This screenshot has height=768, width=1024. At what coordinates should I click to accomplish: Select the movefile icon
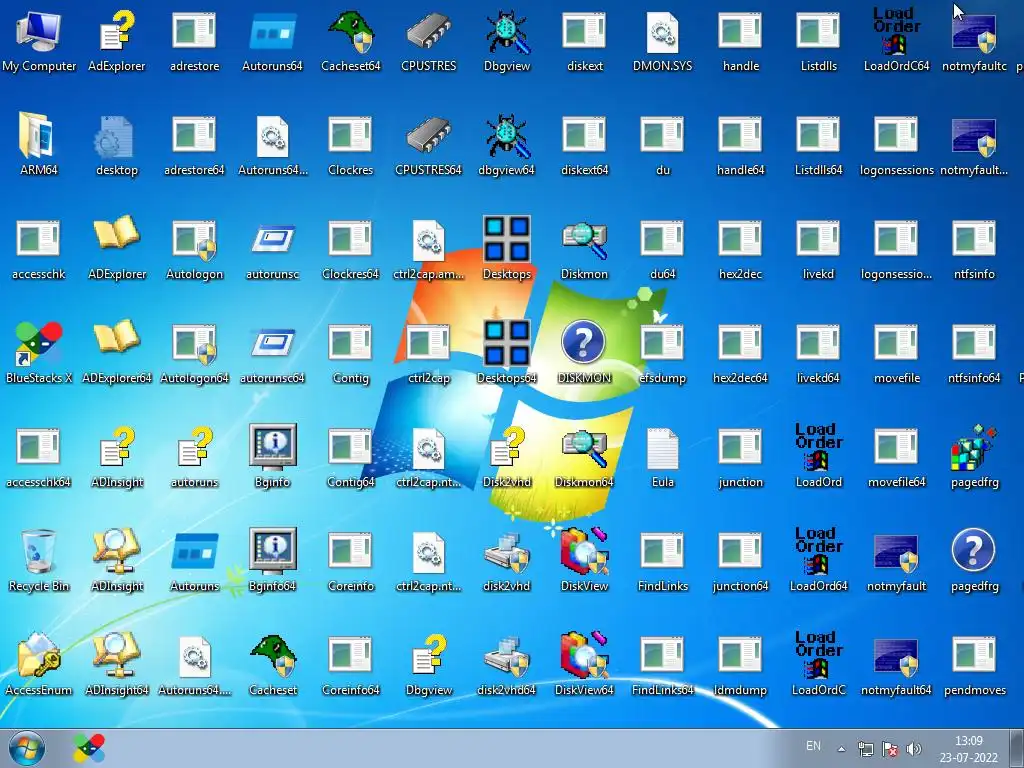(x=896, y=353)
